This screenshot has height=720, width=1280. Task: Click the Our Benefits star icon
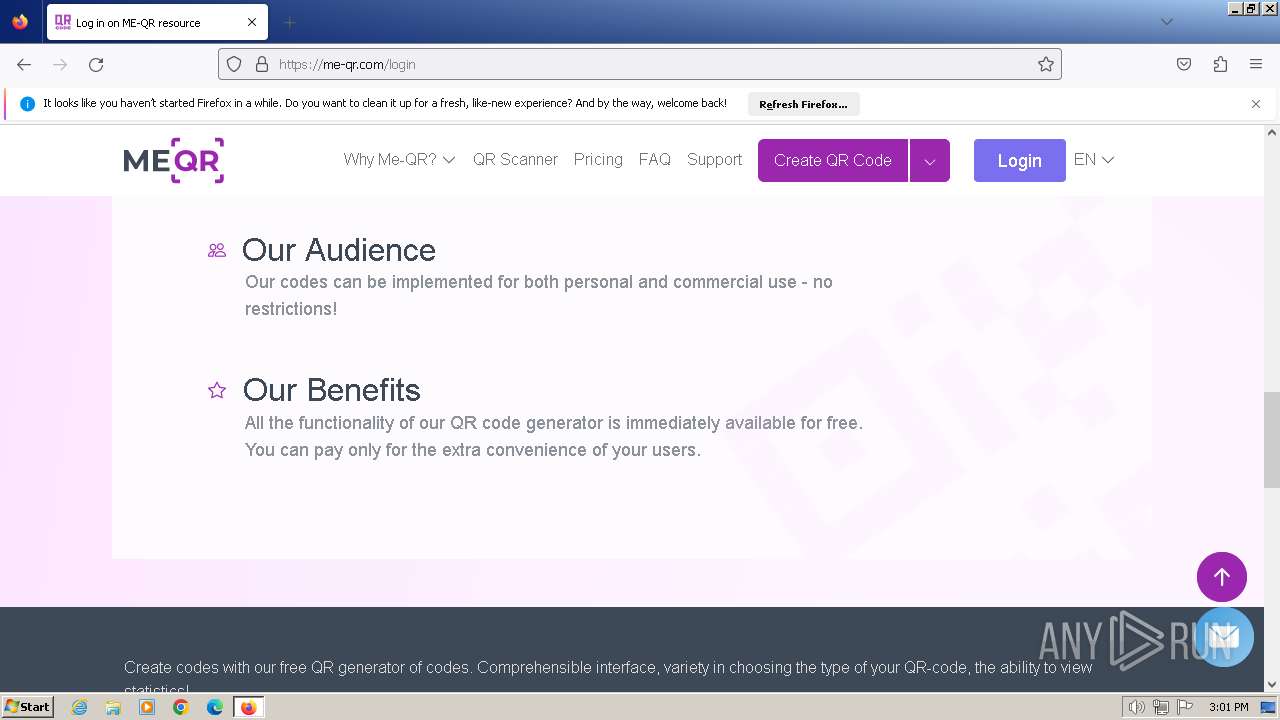[x=217, y=390]
